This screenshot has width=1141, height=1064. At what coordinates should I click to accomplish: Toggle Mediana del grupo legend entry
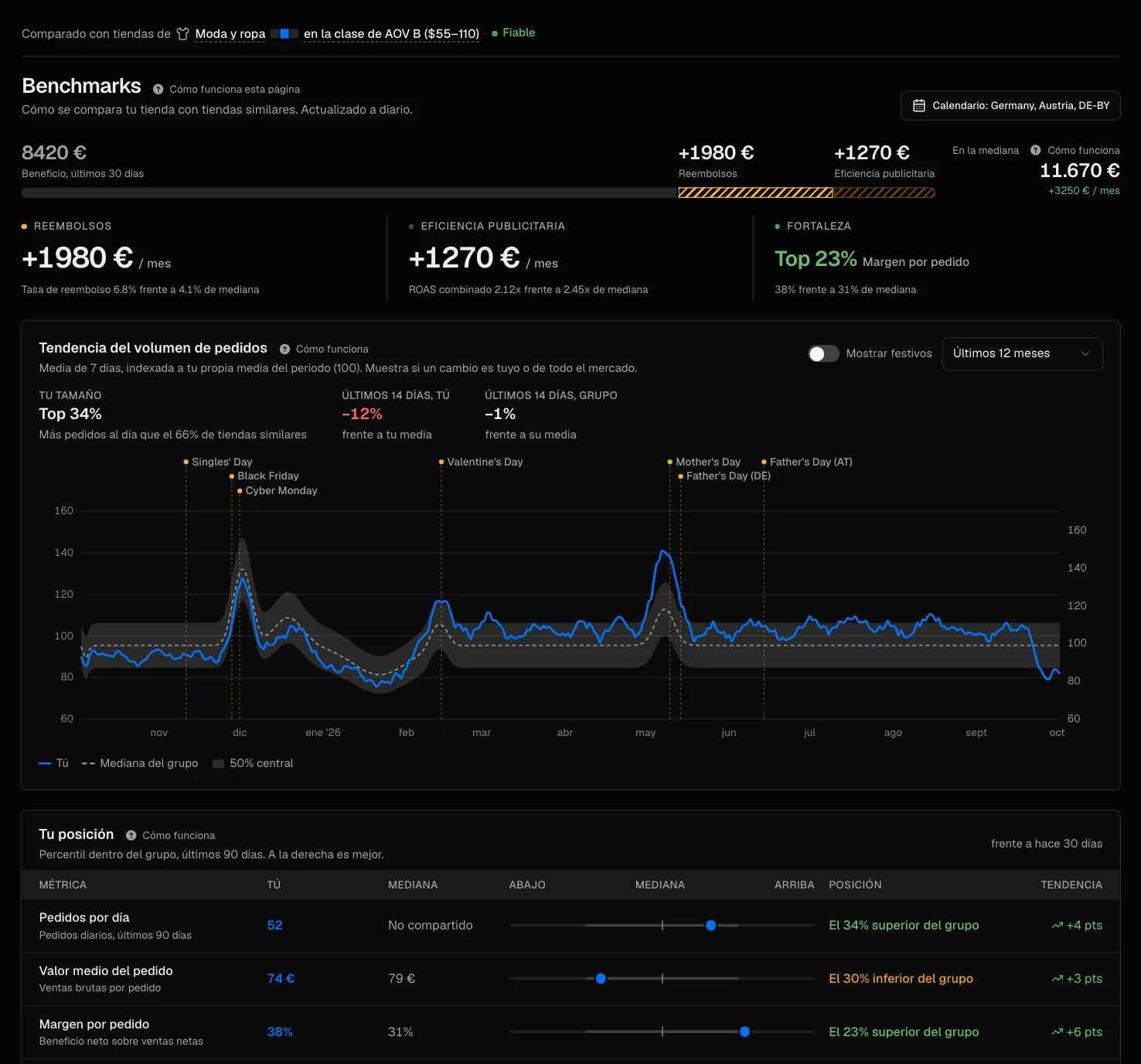click(140, 764)
